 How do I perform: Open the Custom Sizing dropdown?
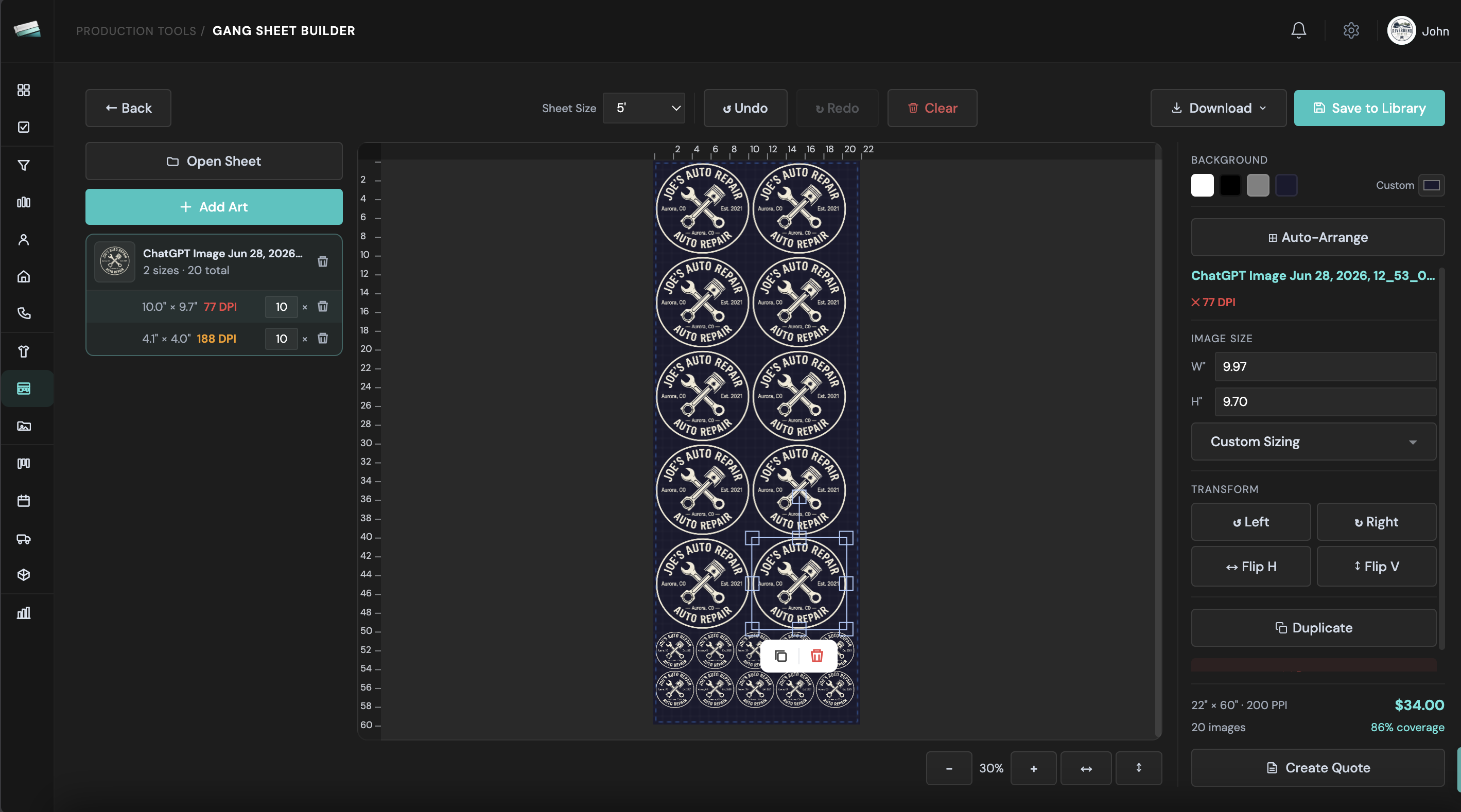pos(1314,442)
